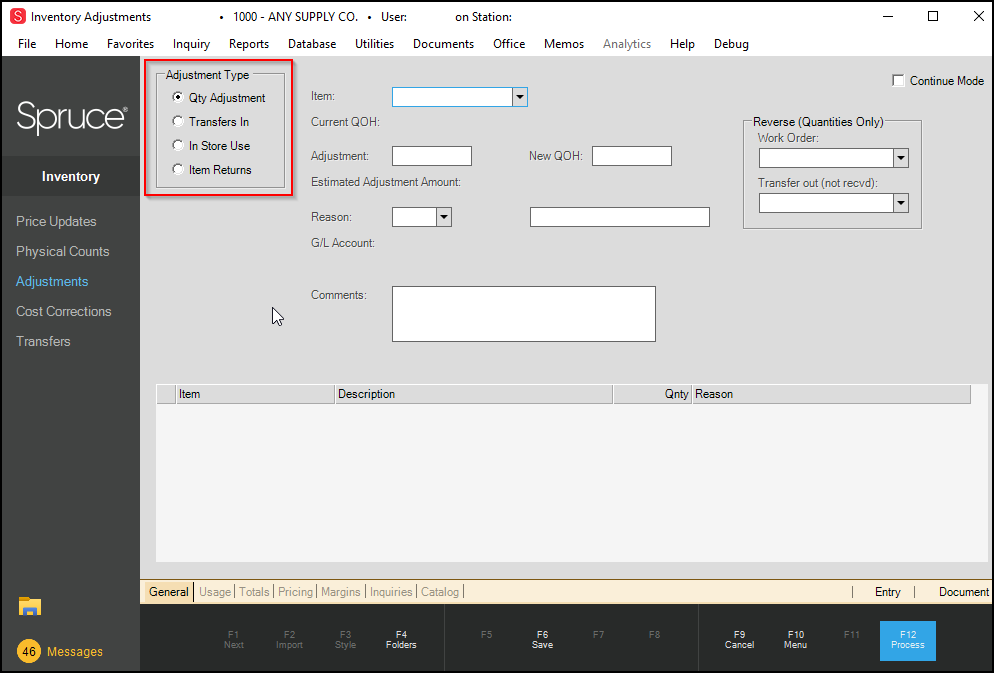Click the Reason column header

pos(831,394)
